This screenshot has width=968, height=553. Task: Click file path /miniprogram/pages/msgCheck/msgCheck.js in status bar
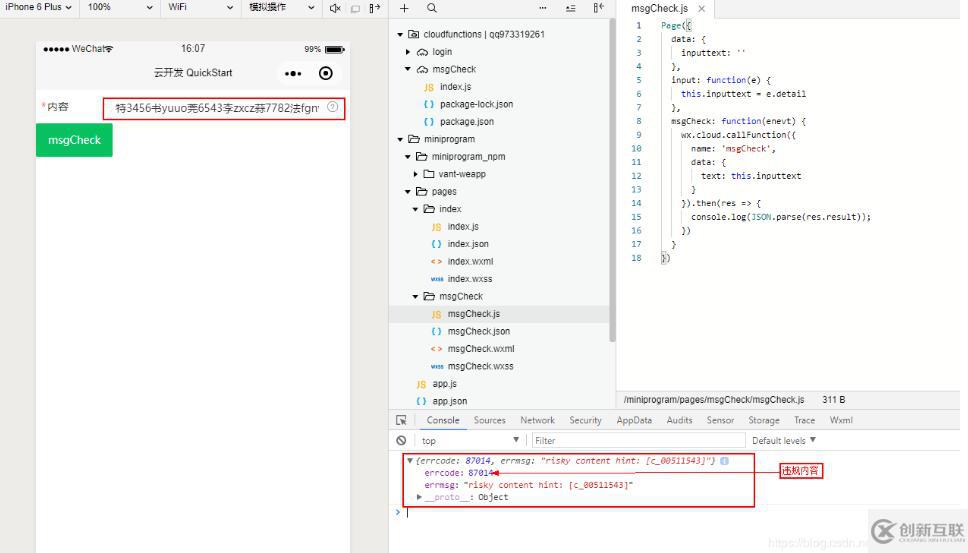[x=714, y=400]
